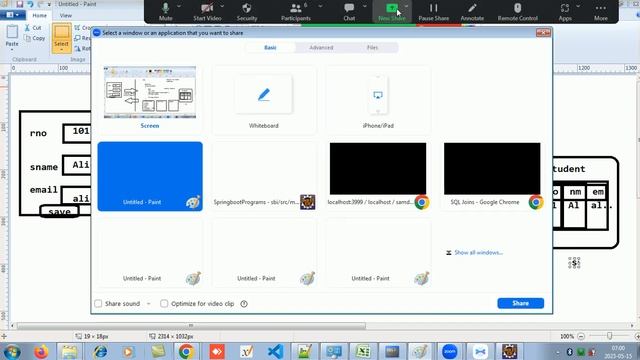Enable Optimize for video clip checkbox
640x360 pixels.
[164, 303]
